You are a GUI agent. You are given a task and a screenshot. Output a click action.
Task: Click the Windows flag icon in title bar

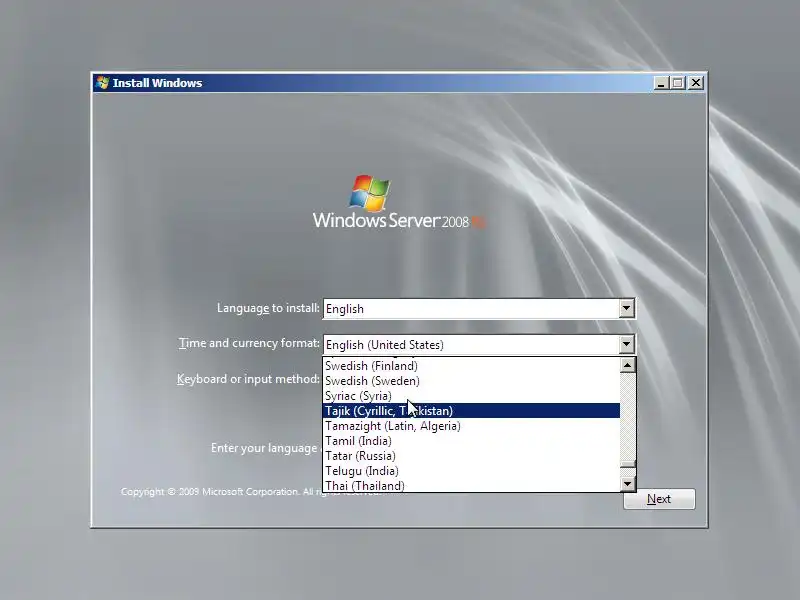(x=103, y=83)
